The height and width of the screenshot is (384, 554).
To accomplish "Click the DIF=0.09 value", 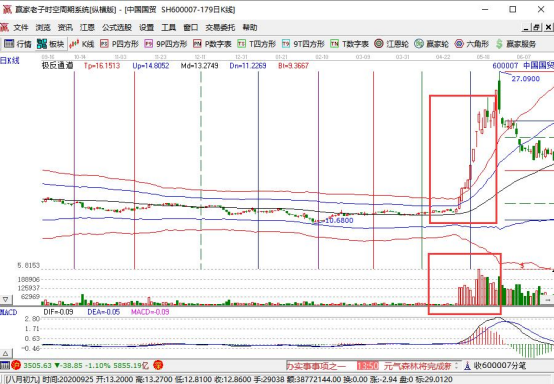I will (x=58, y=312).
